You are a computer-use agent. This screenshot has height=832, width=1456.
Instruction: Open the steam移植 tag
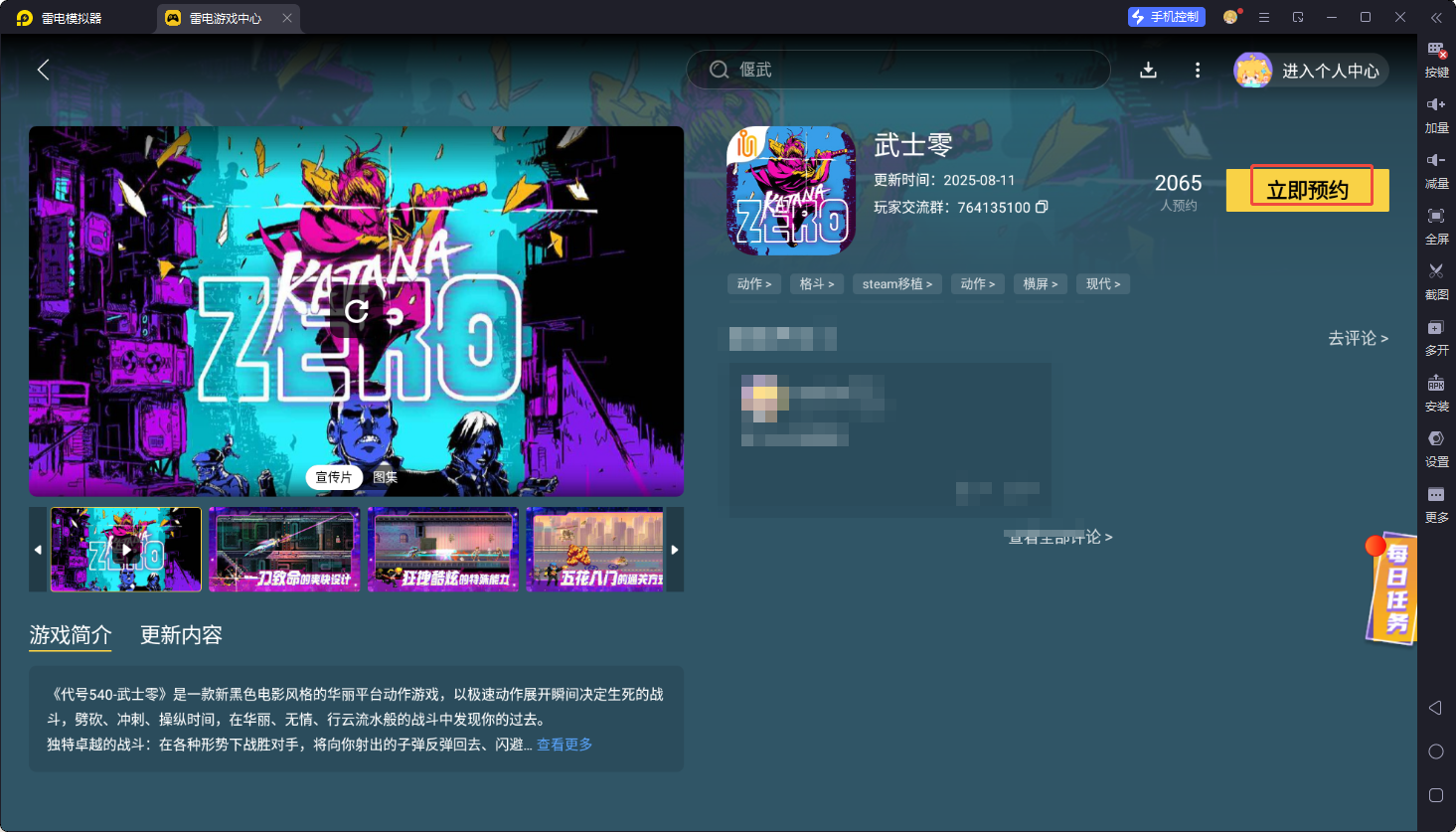[x=897, y=284]
